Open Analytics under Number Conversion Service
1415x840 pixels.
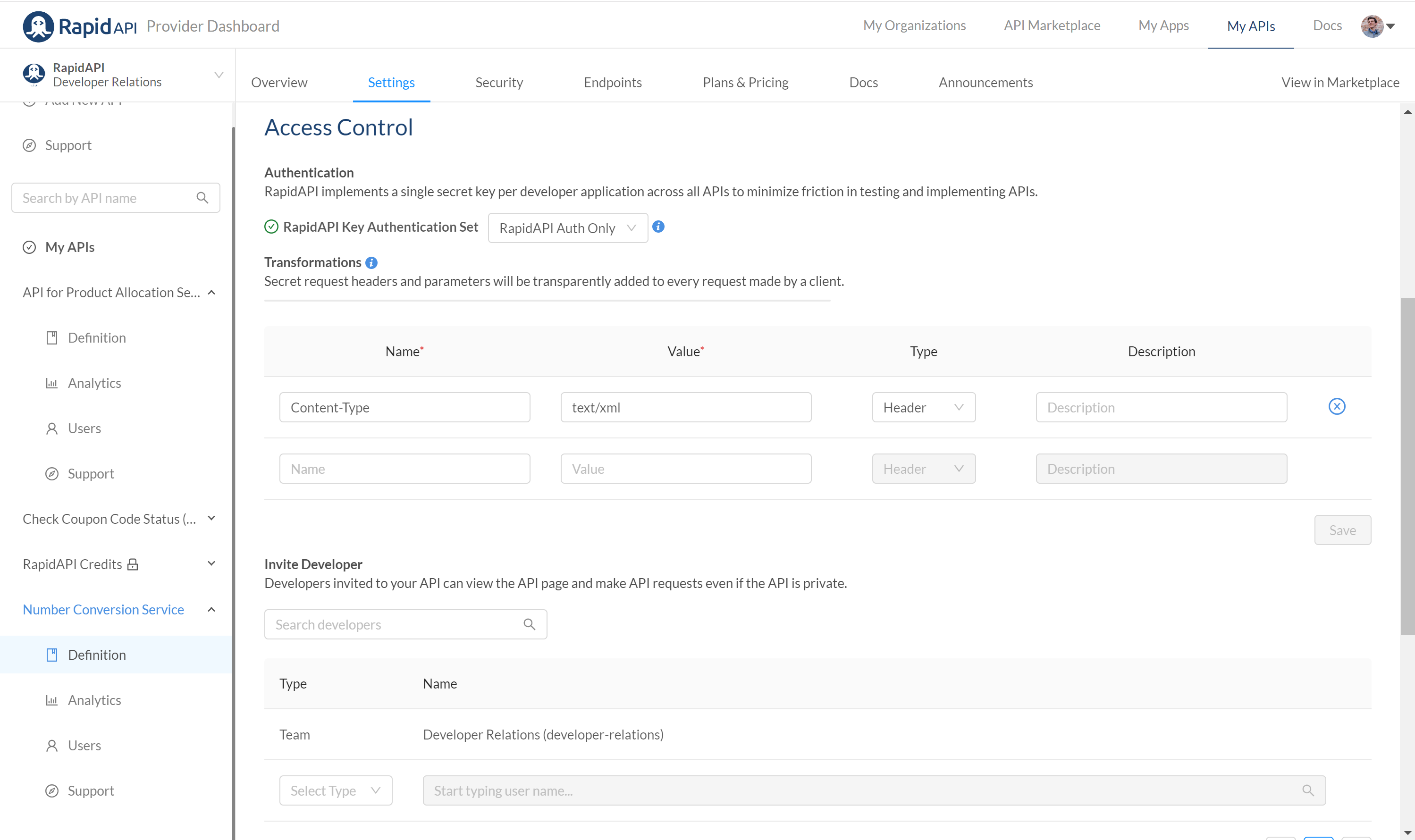(94, 700)
